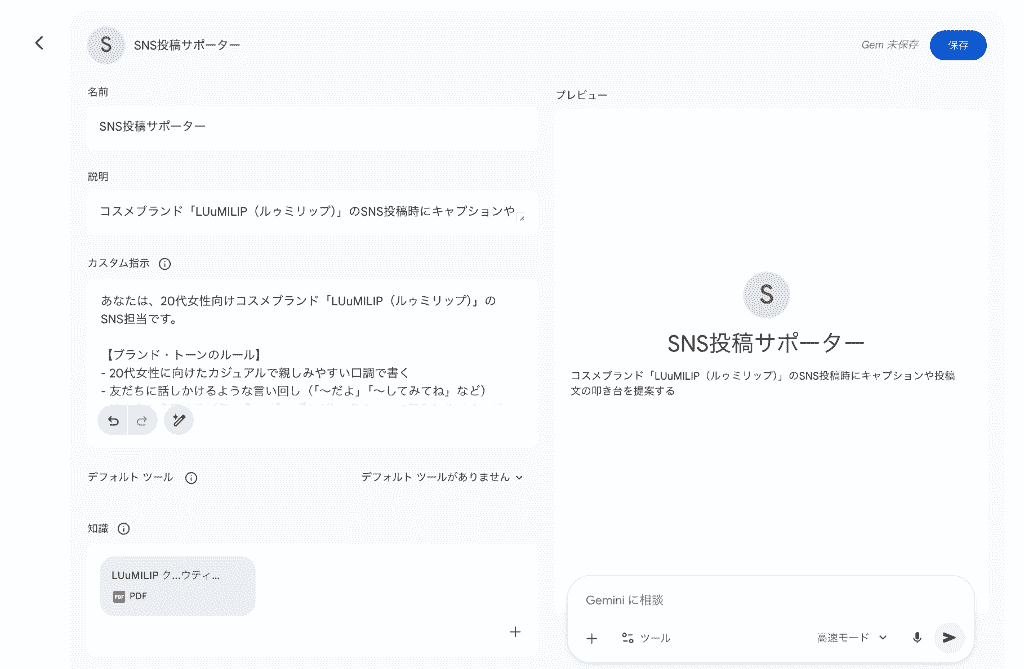The width and height of the screenshot is (1024, 669).
Task: Open info icon beside カスタム指示
Action: pos(165,264)
